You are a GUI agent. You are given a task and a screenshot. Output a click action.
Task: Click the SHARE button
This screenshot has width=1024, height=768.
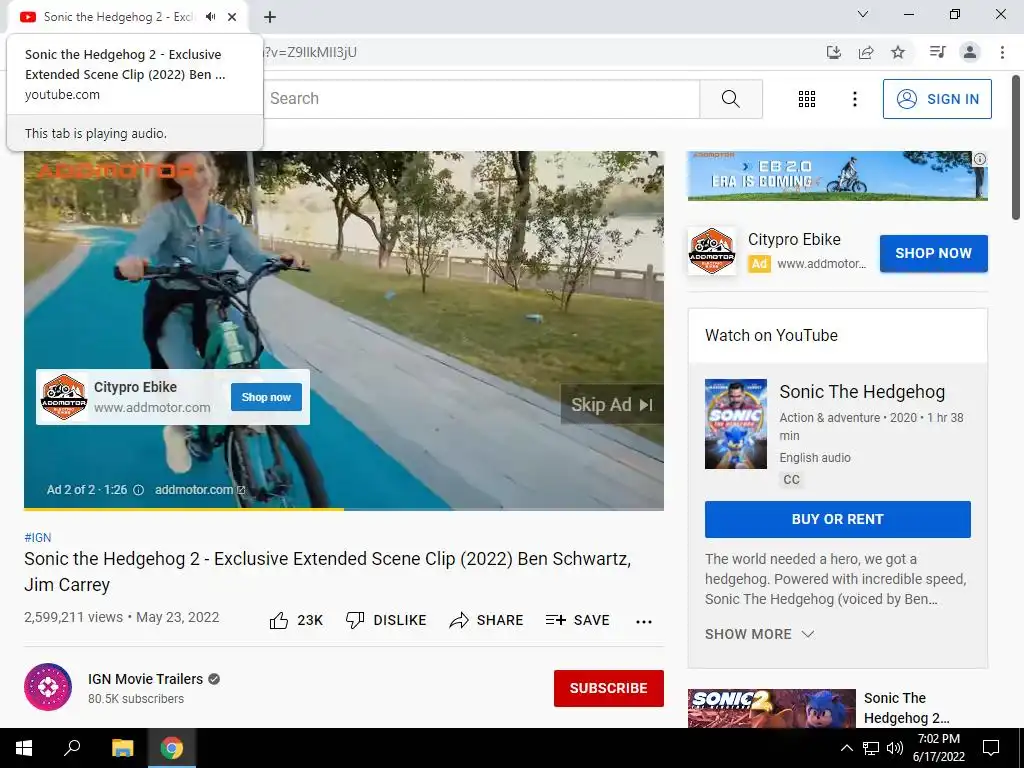click(x=487, y=620)
